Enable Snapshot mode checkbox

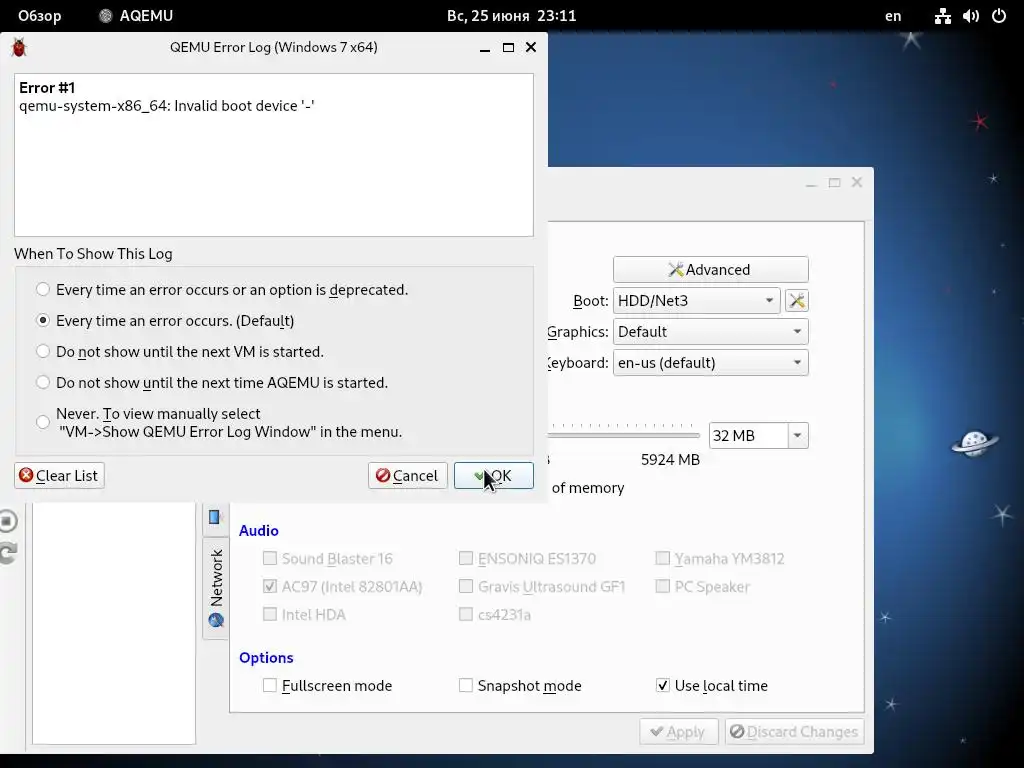pyautogui.click(x=466, y=685)
